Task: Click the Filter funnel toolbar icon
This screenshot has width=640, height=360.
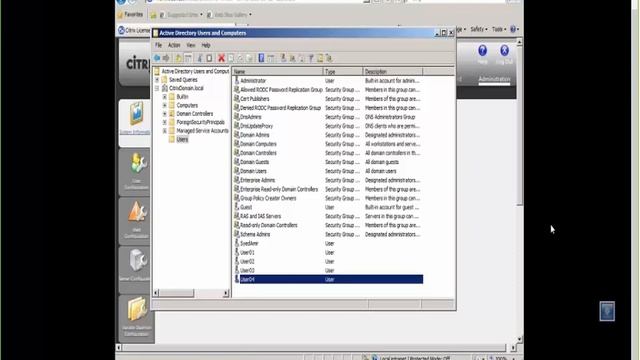Action: (x=311, y=58)
